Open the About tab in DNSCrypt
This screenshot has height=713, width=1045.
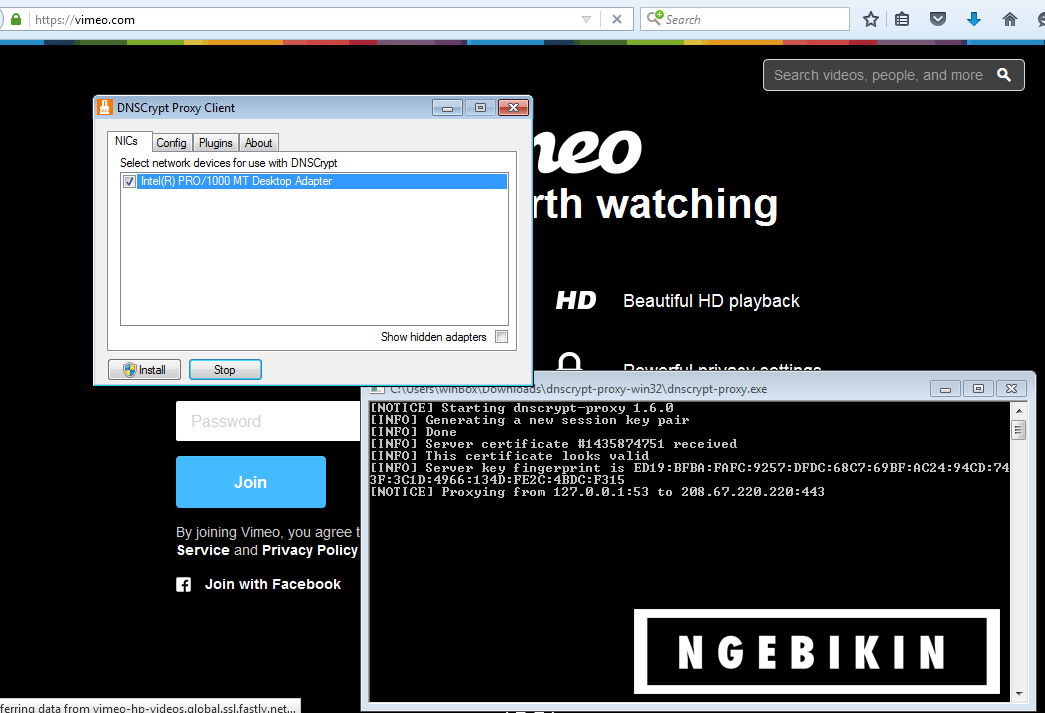258,143
